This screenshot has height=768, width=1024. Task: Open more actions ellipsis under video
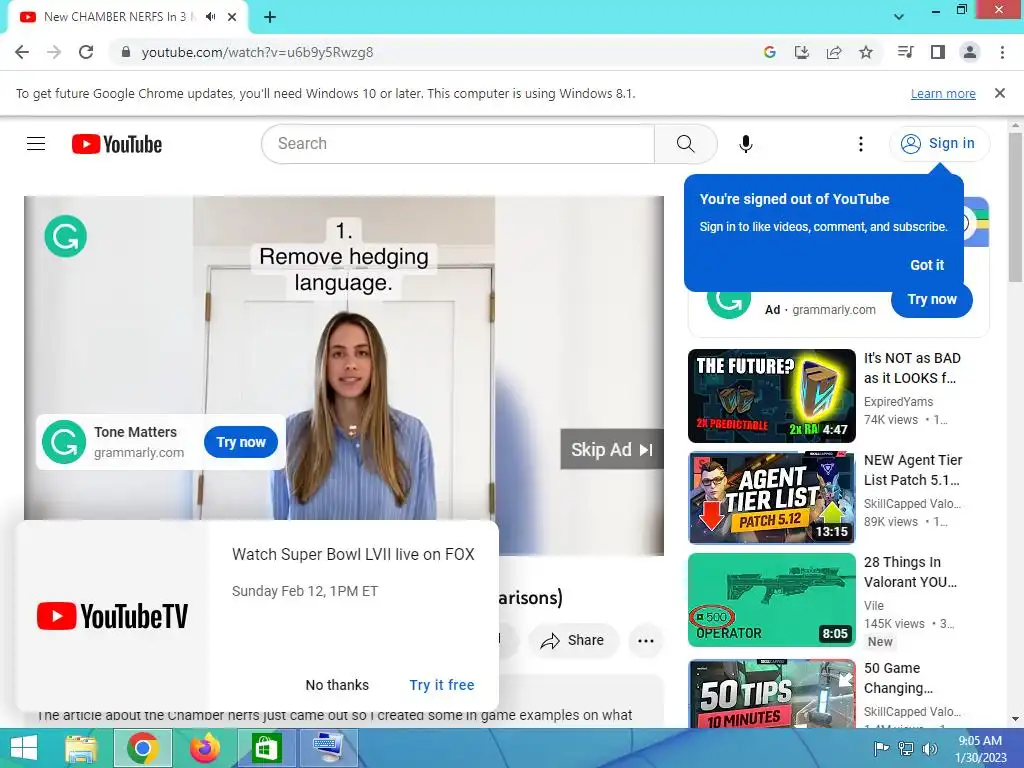tap(646, 641)
